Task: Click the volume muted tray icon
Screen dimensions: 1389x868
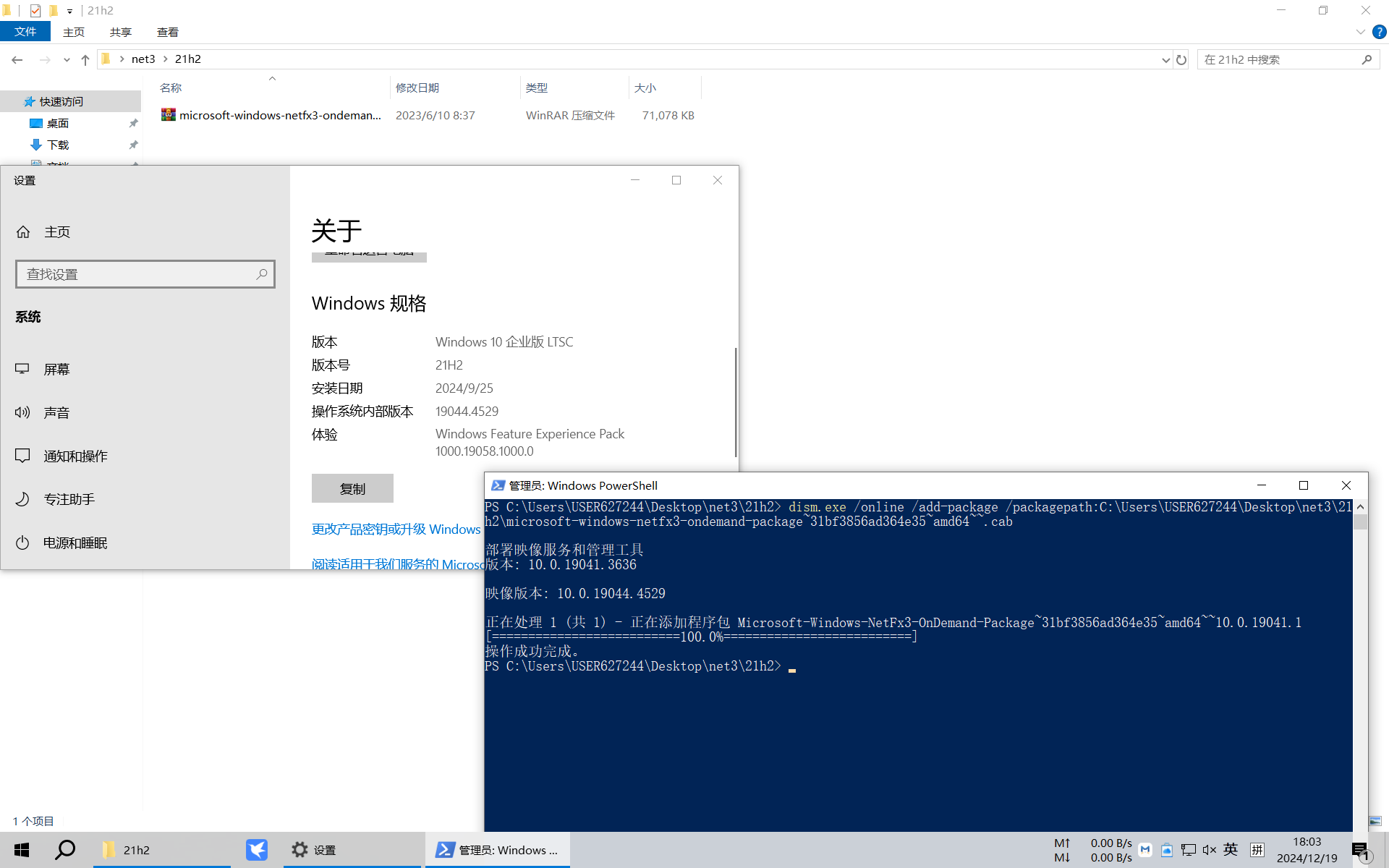Action: pyautogui.click(x=1209, y=850)
